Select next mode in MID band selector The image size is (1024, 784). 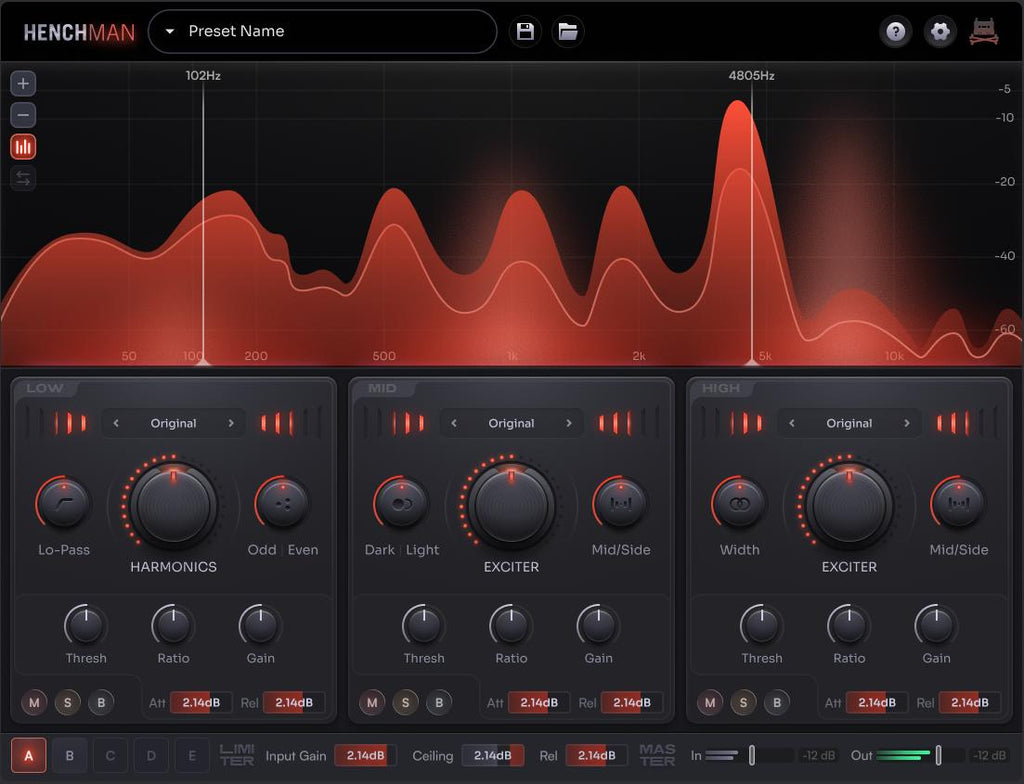(x=569, y=423)
